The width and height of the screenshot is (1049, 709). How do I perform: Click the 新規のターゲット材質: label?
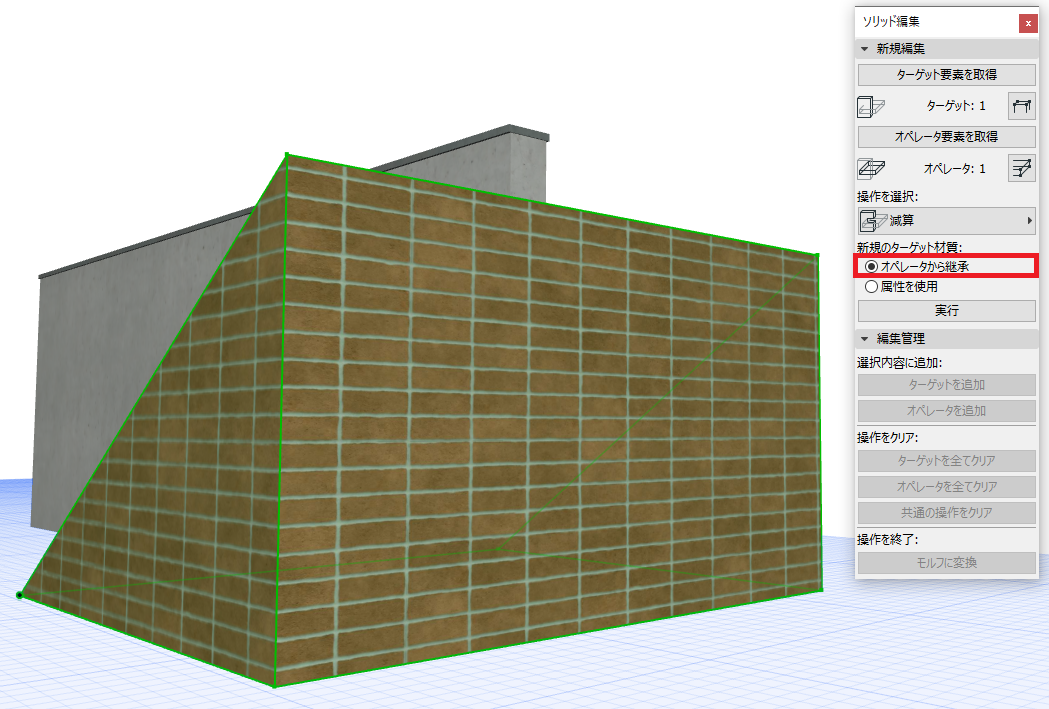point(909,247)
